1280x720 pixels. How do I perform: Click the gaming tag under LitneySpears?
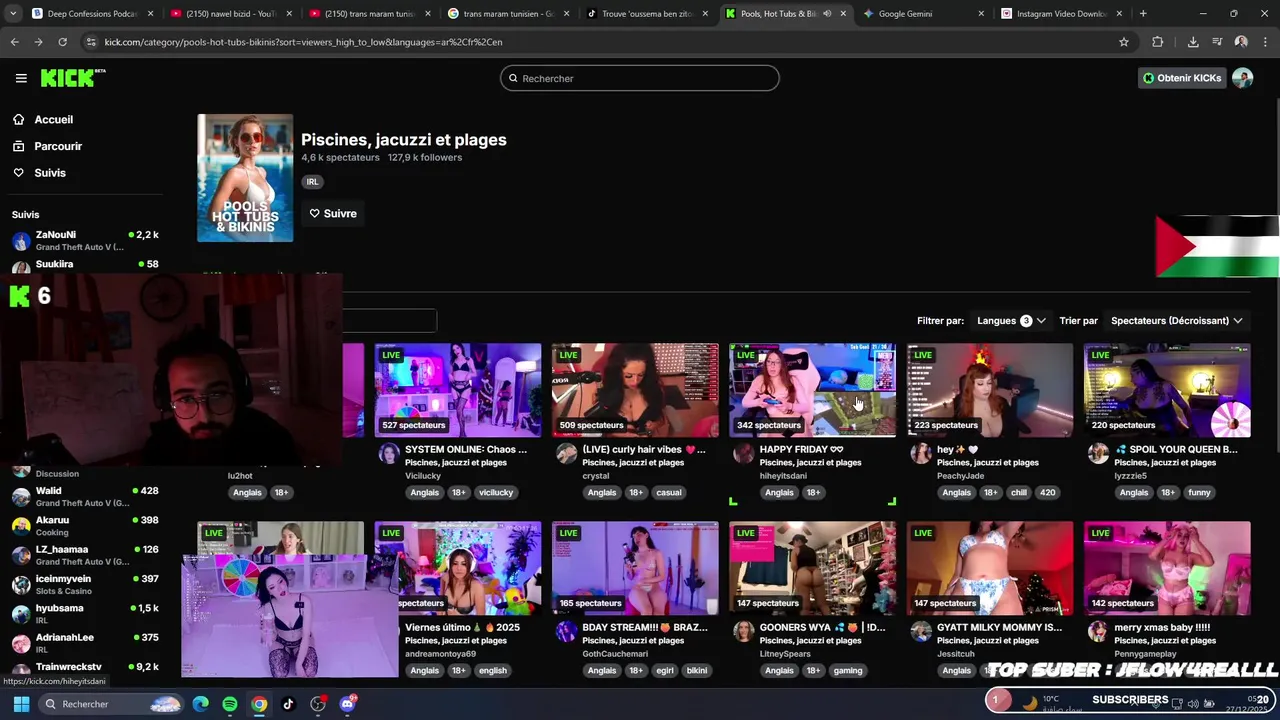[848, 670]
